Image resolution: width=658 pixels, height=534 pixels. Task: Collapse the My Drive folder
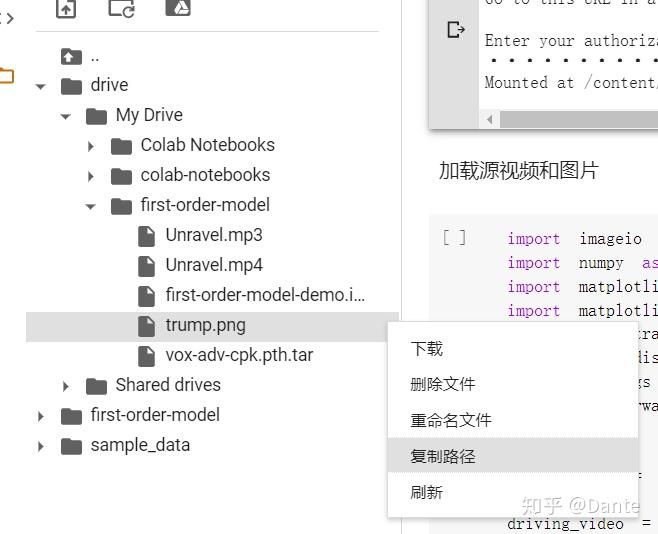pos(65,117)
